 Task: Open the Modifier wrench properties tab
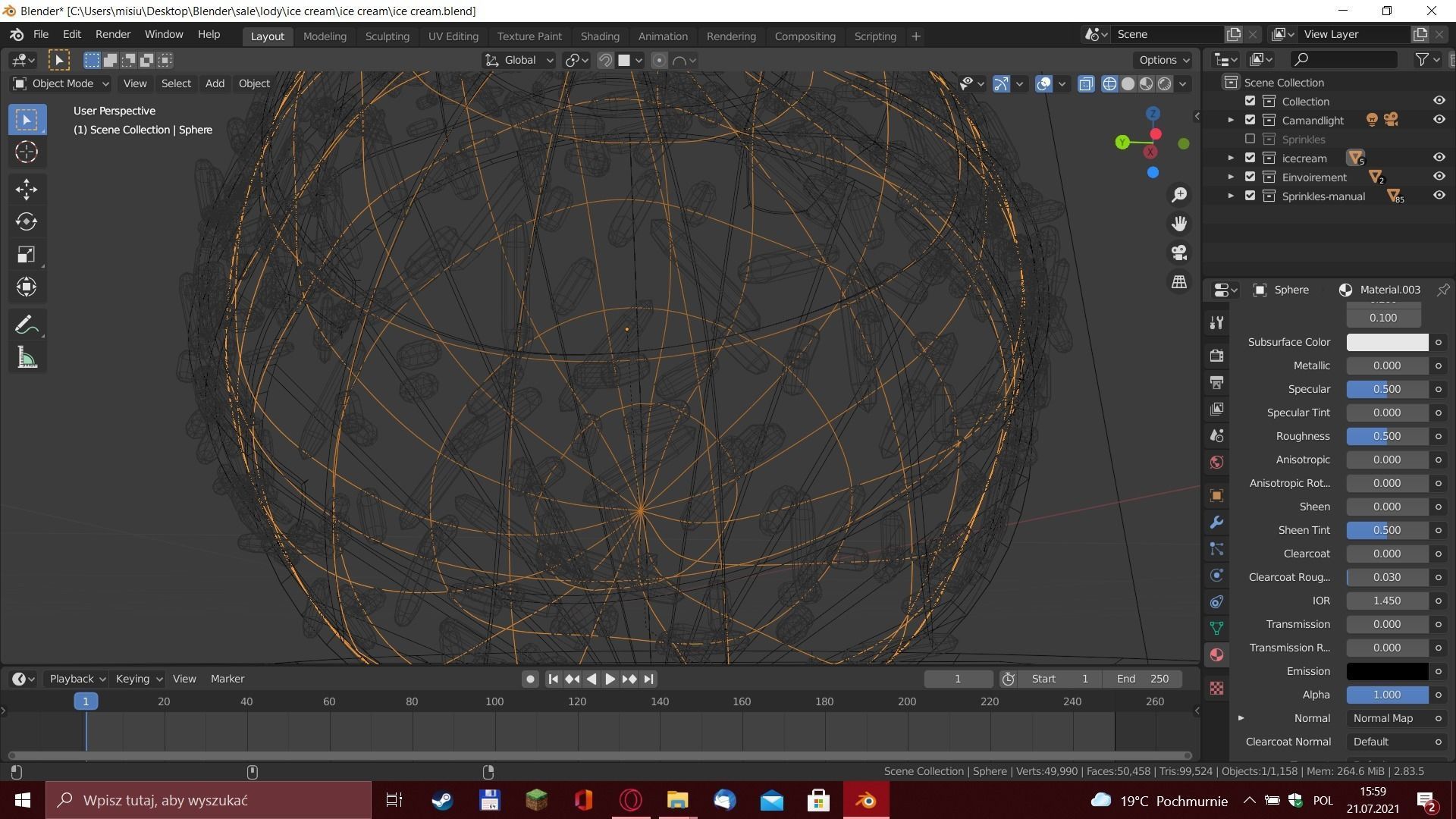tap(1216, 522)
